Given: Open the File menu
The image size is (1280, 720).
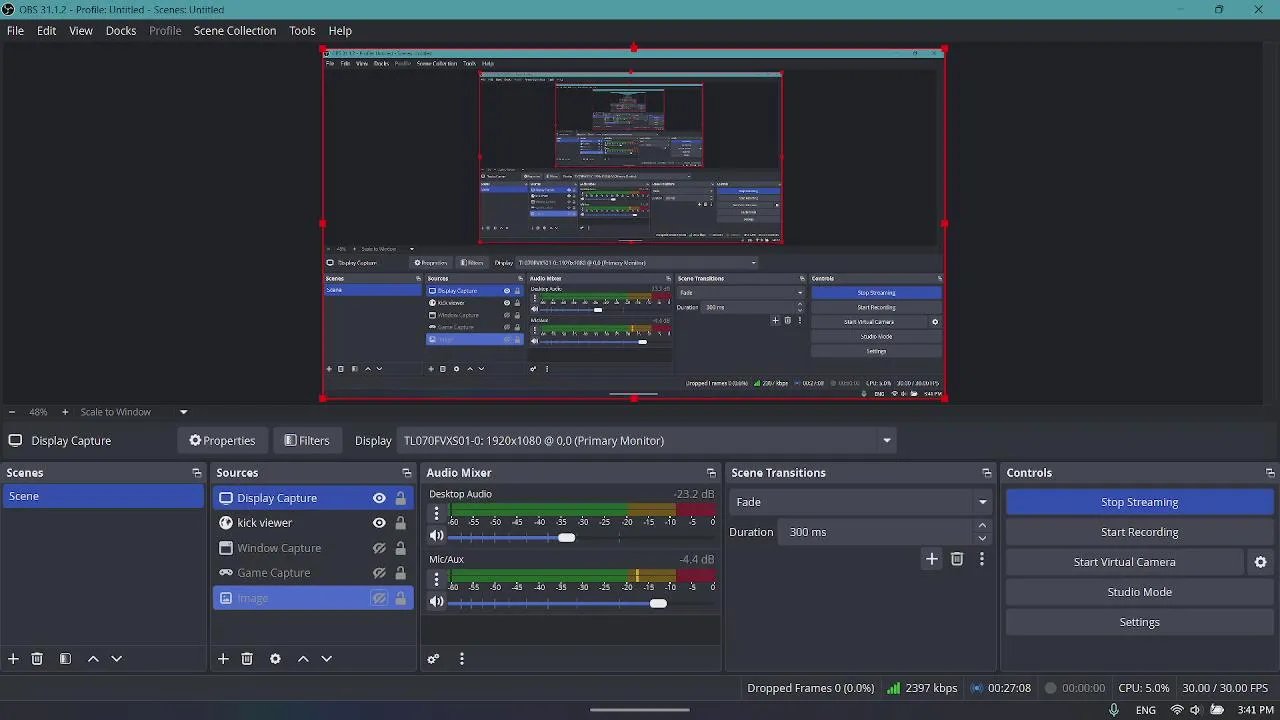Looking at the screenshot, I should 15,31.
